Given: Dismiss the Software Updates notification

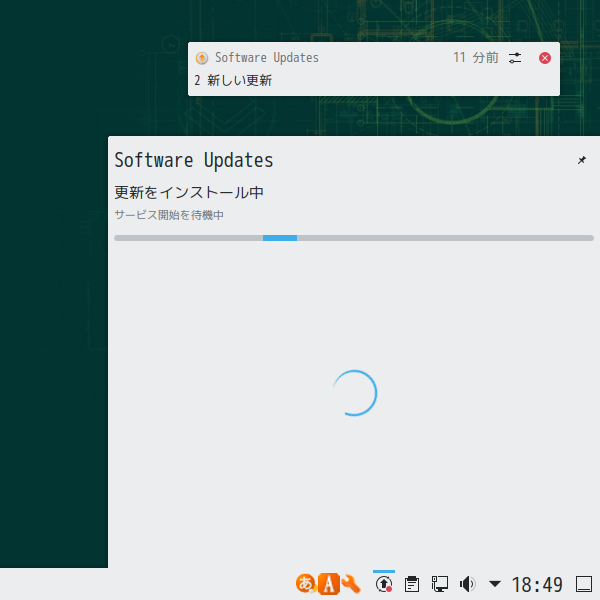Looking at the screenshot, I should tap(545, 58).
